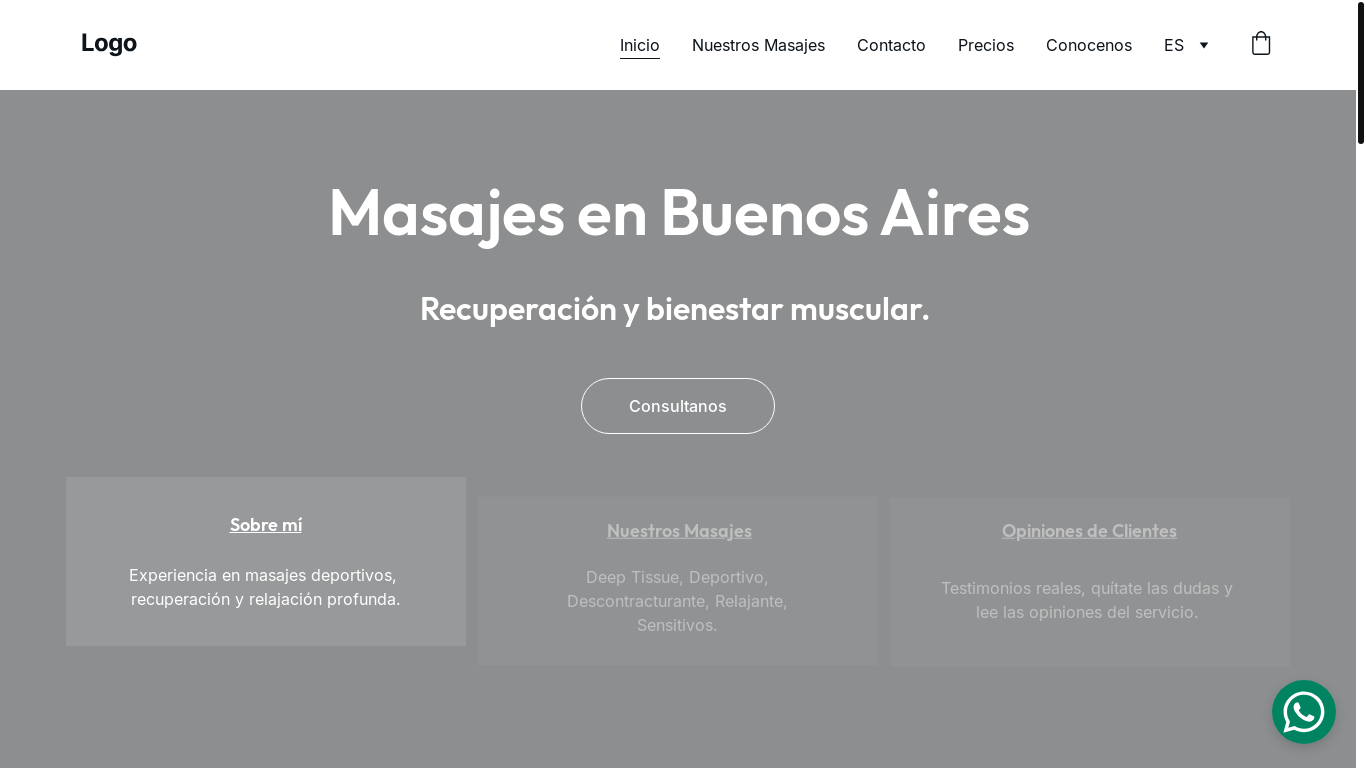Open the Precios menu item

click(986, 45)
